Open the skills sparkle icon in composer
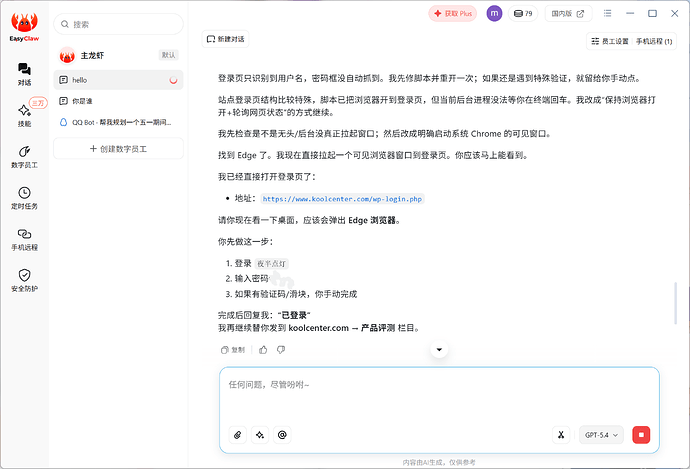690x469 pixels. [x=260, y=435]
